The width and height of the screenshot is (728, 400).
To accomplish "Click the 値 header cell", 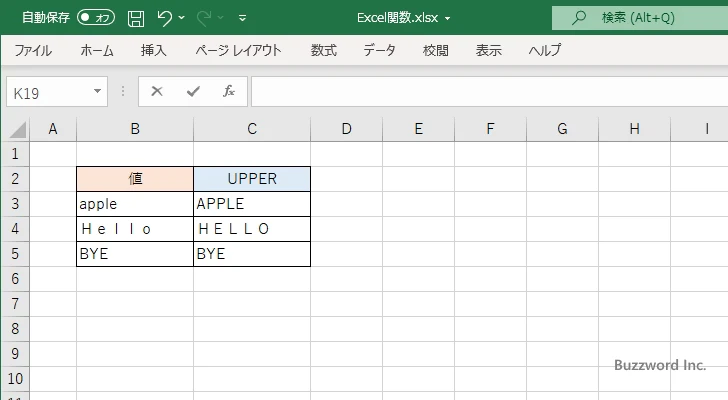I will [135, 179].
